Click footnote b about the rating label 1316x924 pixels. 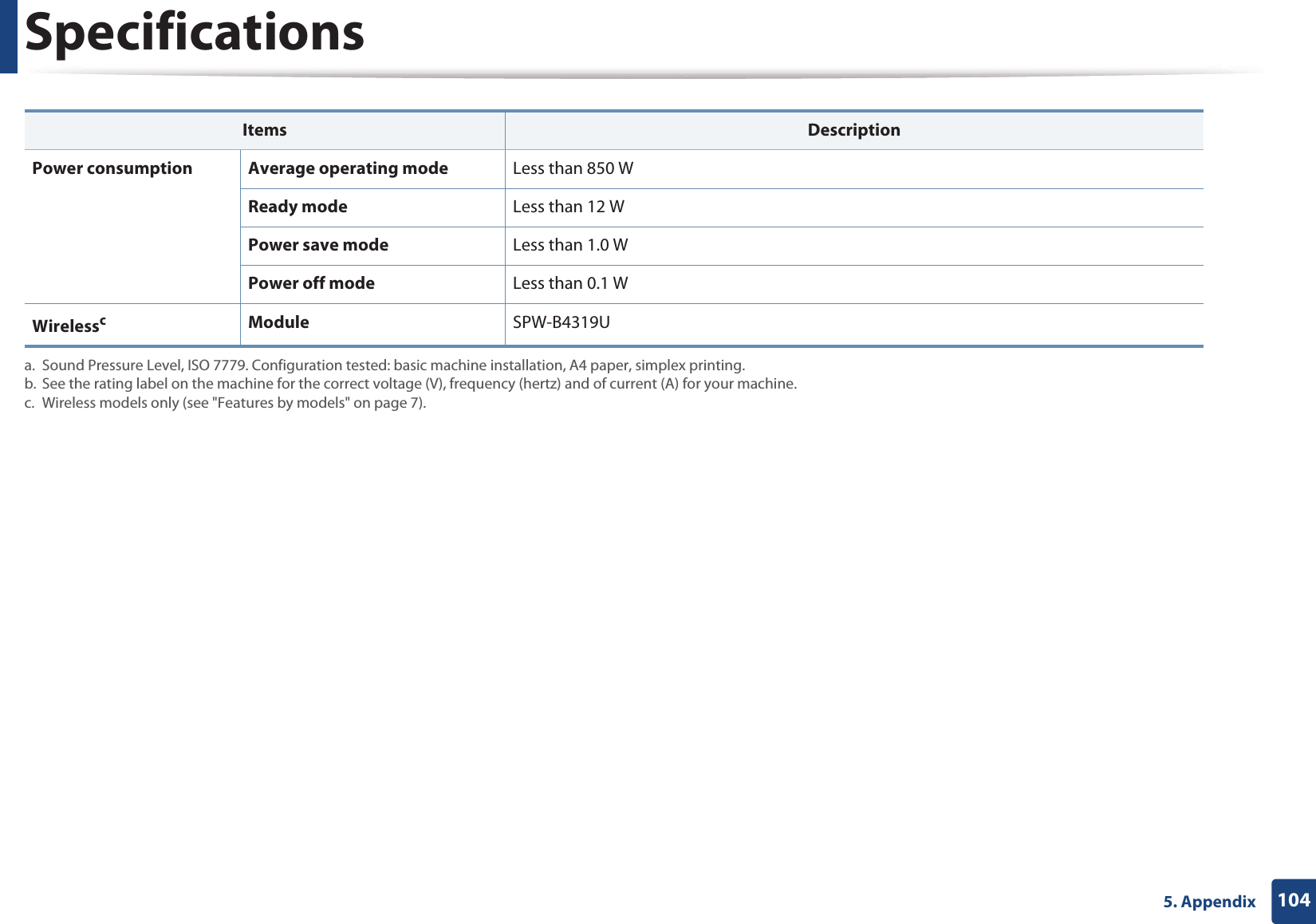pos(410,384)
